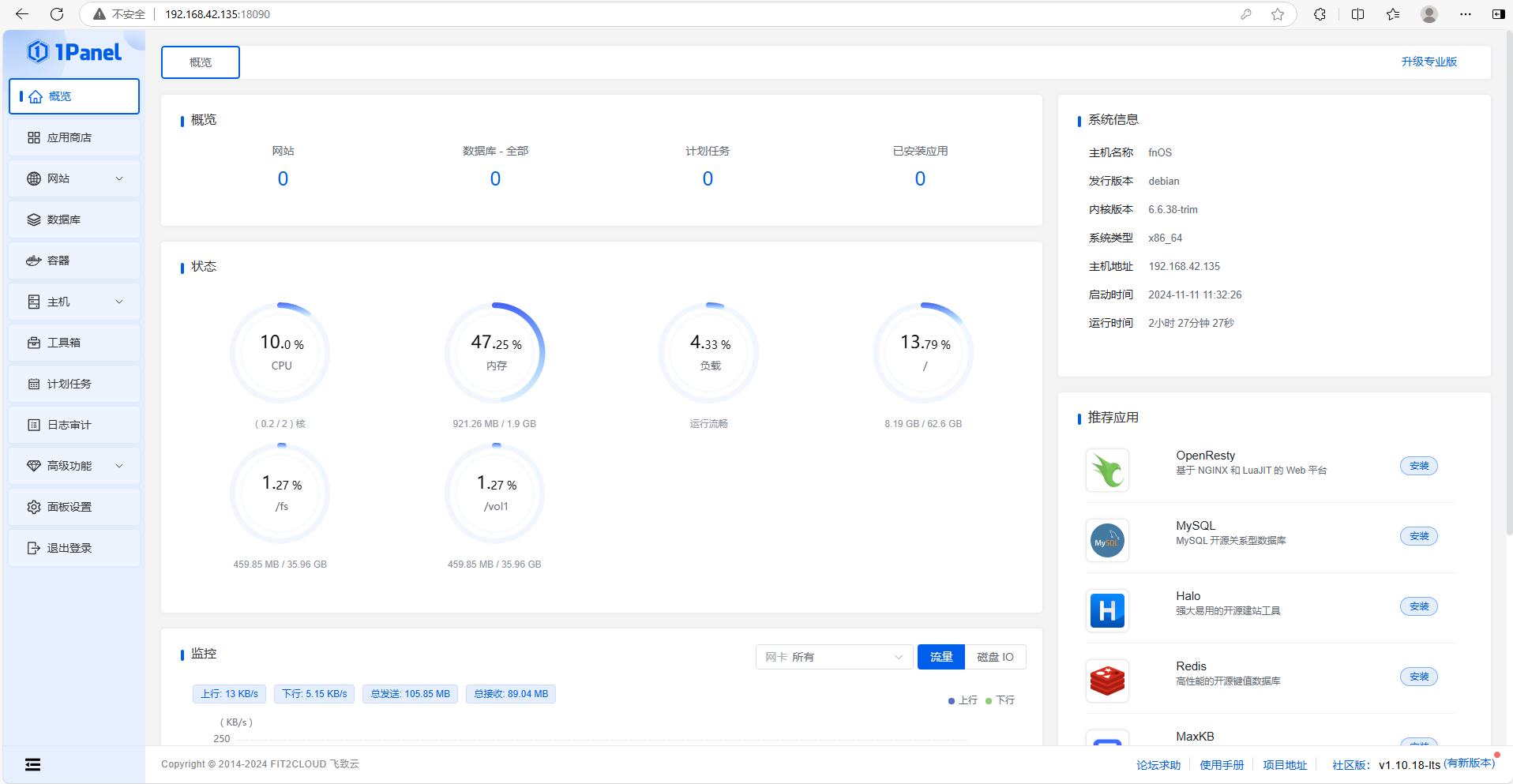The height and width of the screenshot is (784, 1513).
Task: Click the 高级功能 diamond icon
Action: point(34,466)
